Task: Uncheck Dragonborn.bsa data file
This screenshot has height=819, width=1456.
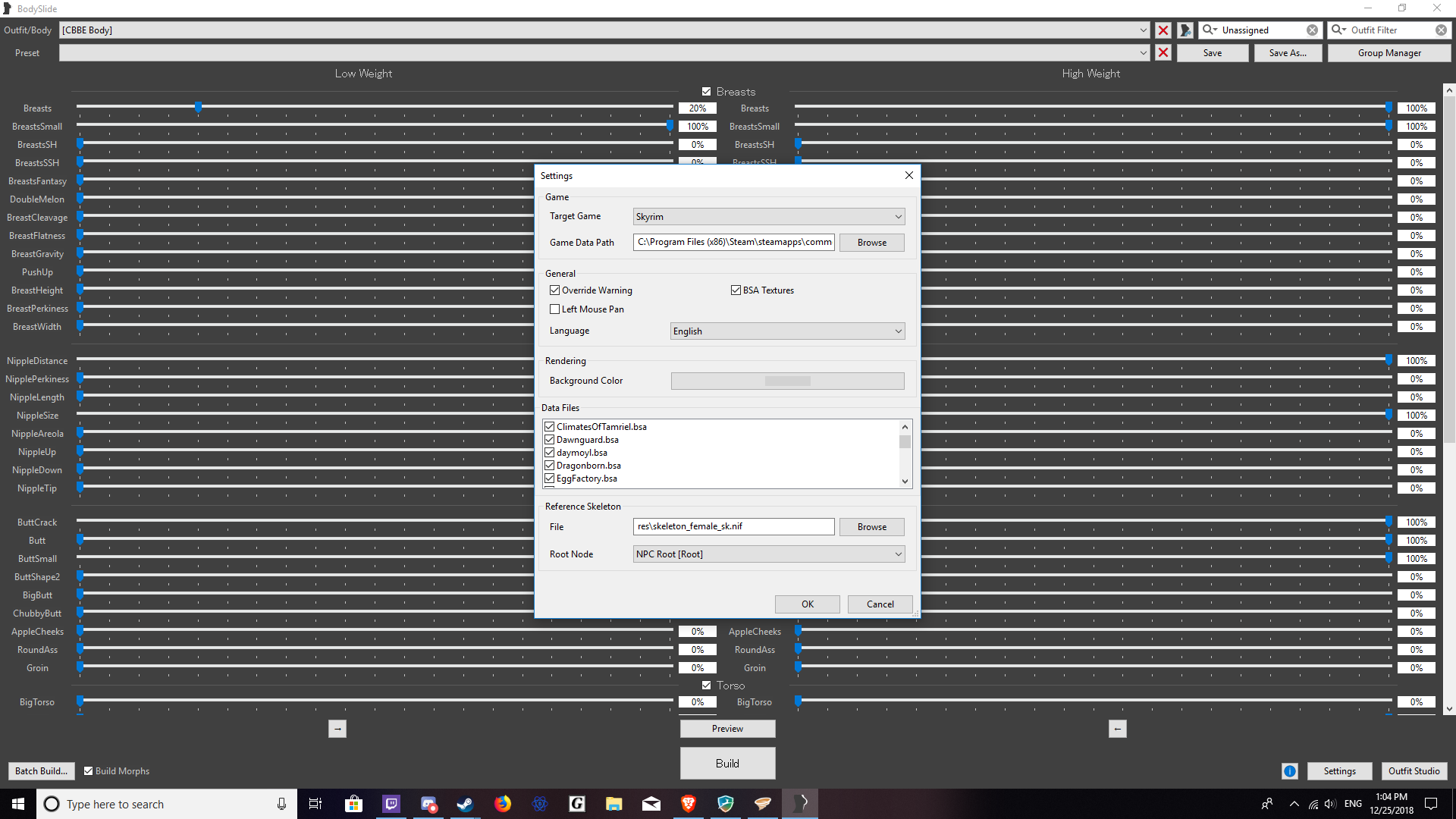Action: [550, 466]
